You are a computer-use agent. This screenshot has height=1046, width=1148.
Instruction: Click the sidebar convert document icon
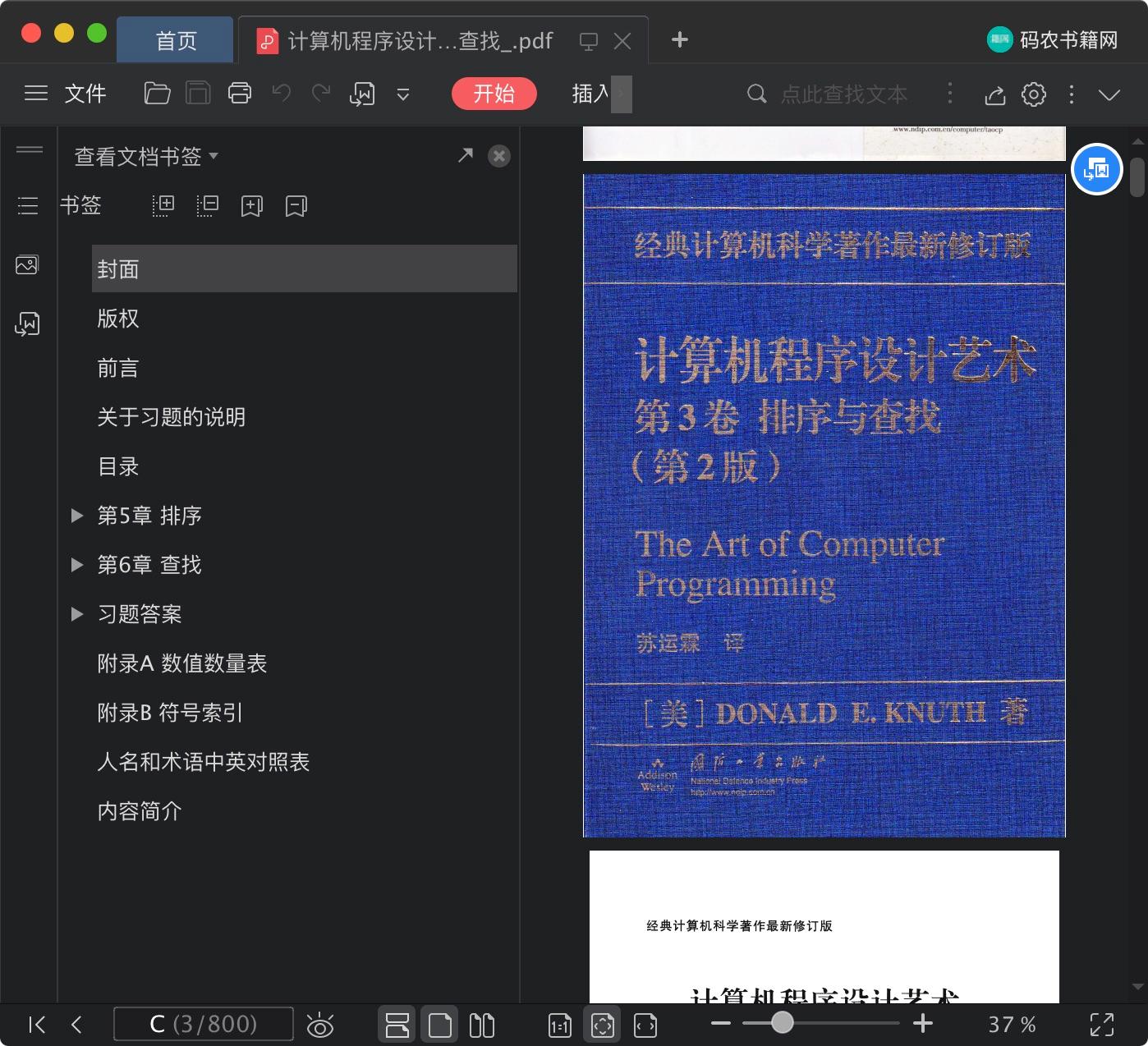click(27, 323)
